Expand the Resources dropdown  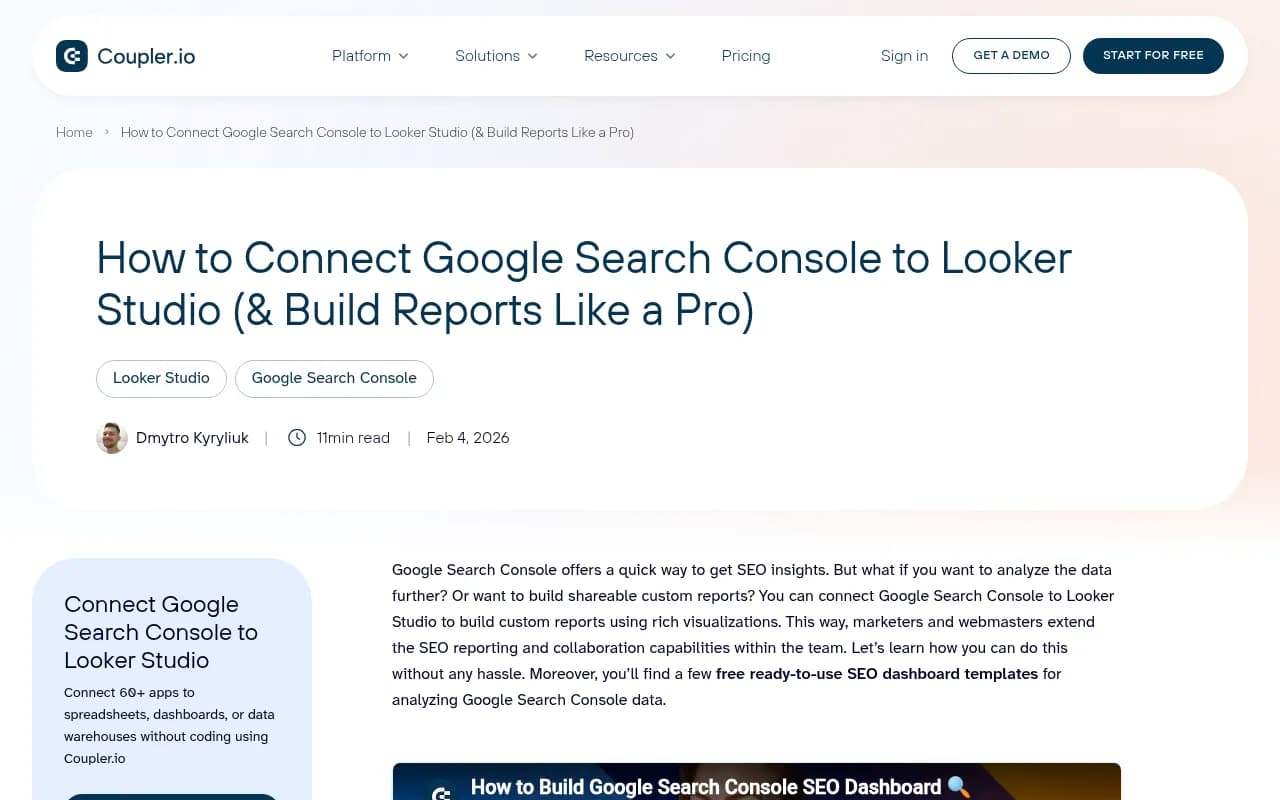[628, 56]
